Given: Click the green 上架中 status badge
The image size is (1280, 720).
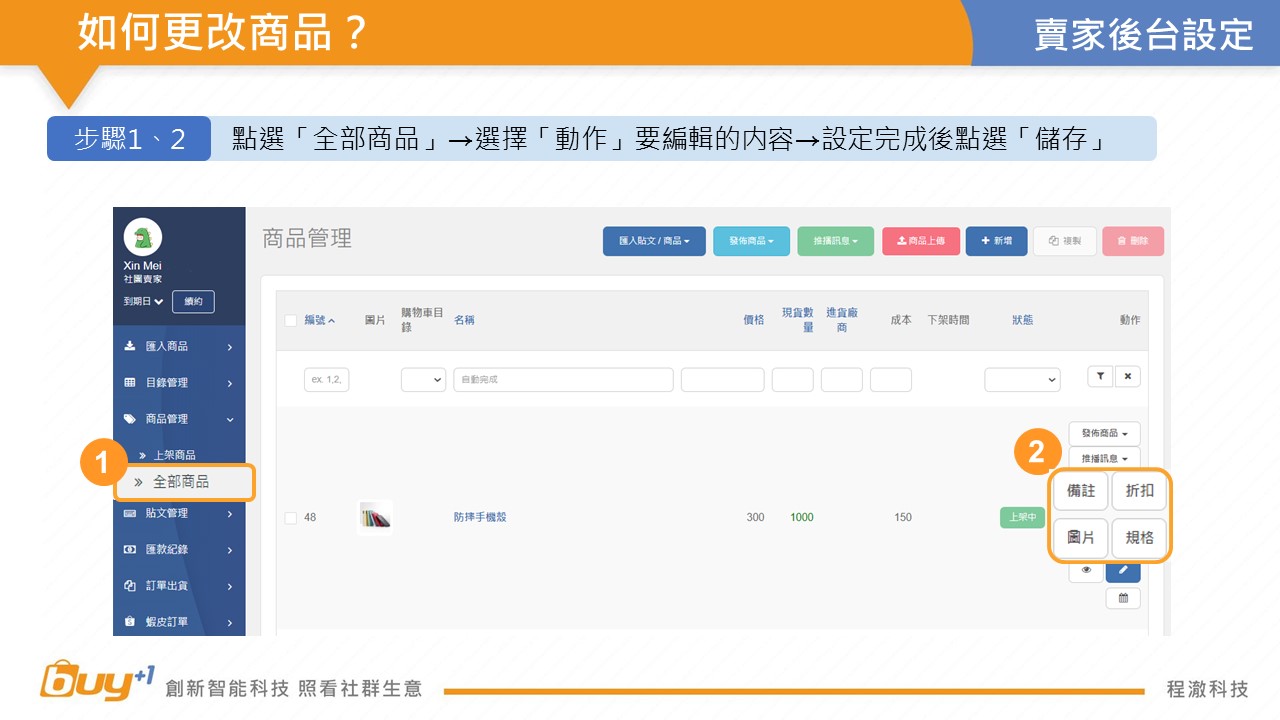Looking at the screenshot, I should [1021, 518].
